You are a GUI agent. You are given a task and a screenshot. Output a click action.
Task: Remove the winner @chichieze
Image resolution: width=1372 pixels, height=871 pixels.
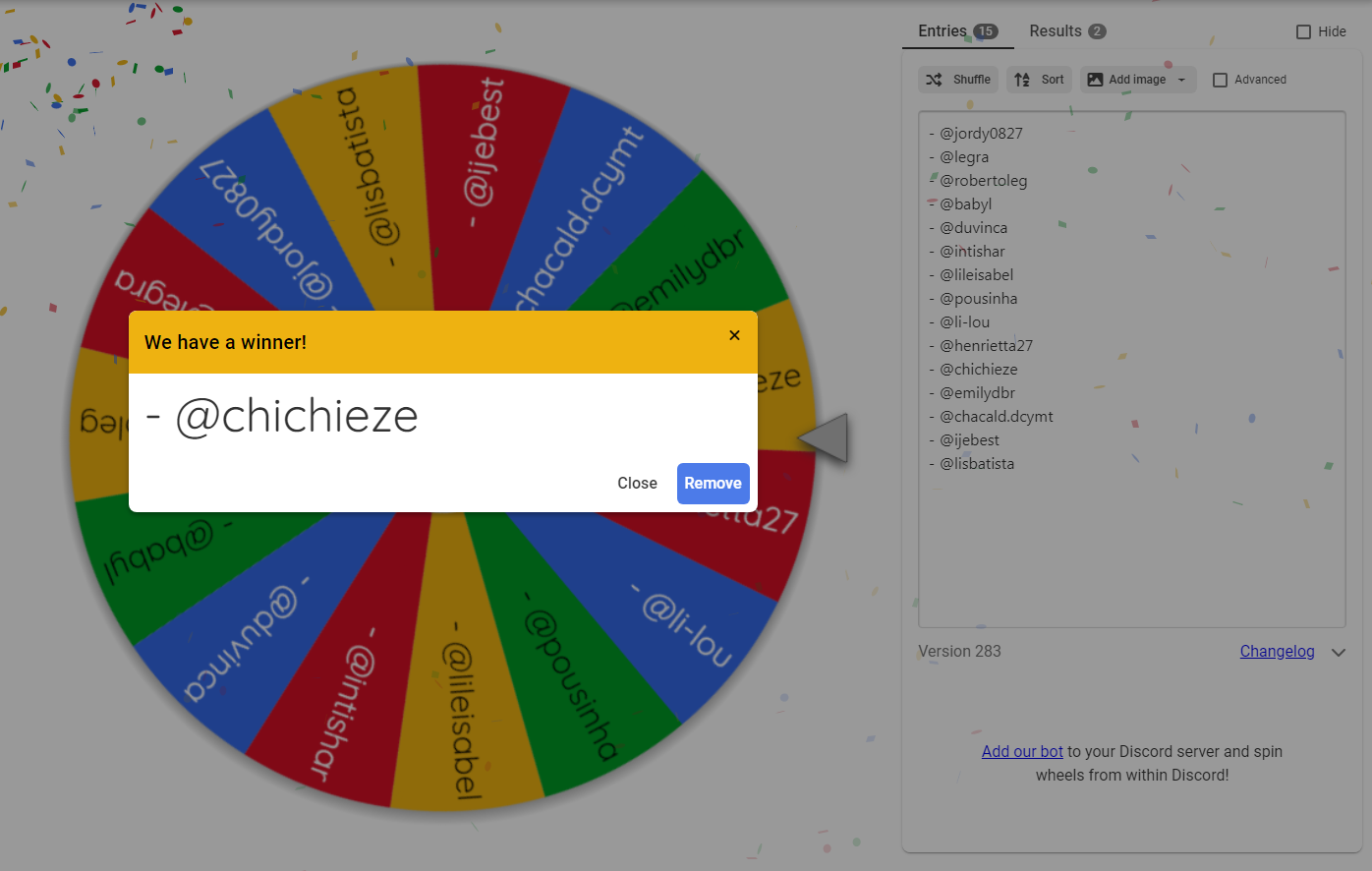714,483
